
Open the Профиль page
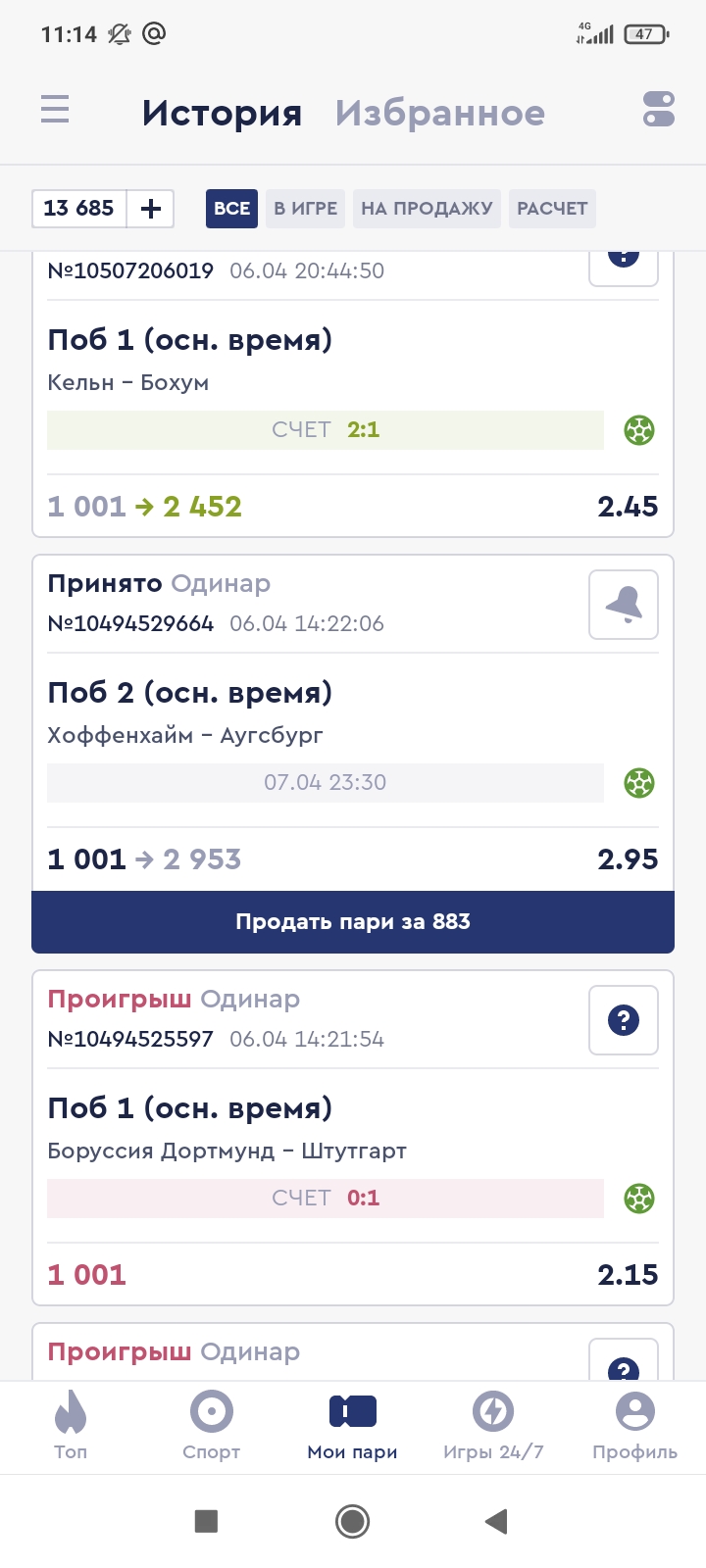[x=634, y=1426]
